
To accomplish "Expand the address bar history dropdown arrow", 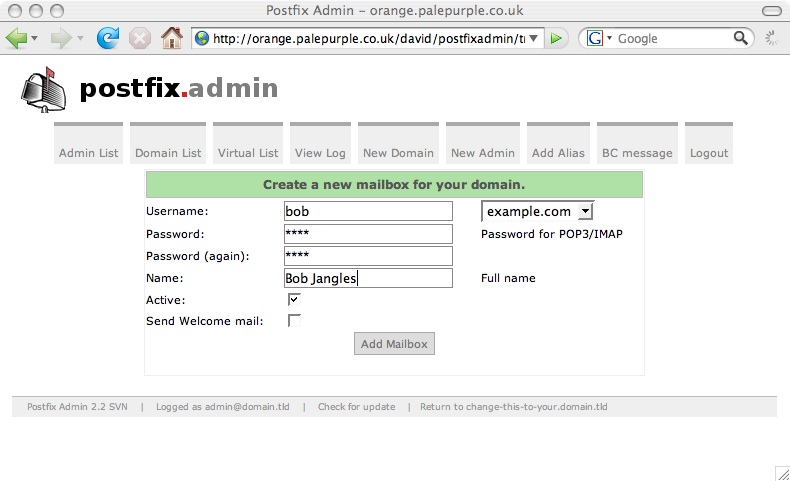I will point(534,38).
